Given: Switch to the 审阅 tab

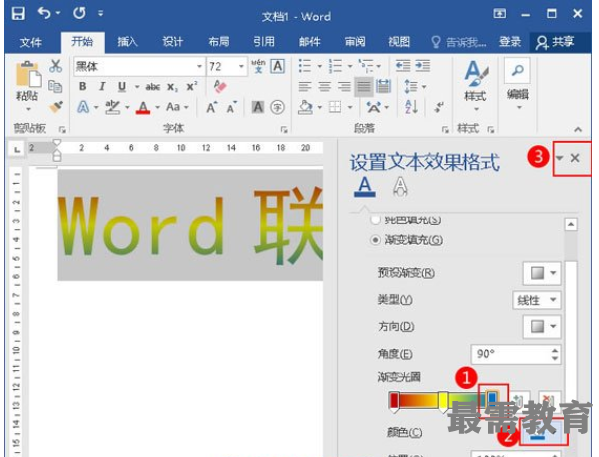Looking at the screenshot, I should click(355, 42).
